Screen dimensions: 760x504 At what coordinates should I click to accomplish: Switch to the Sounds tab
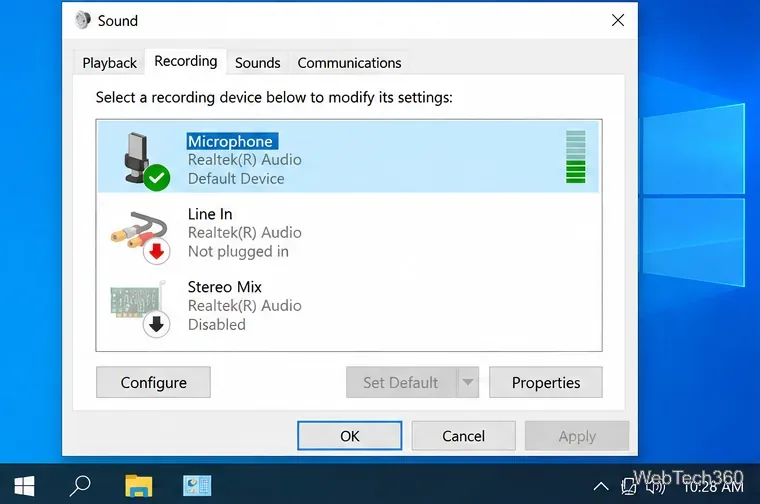click(257, 63)
